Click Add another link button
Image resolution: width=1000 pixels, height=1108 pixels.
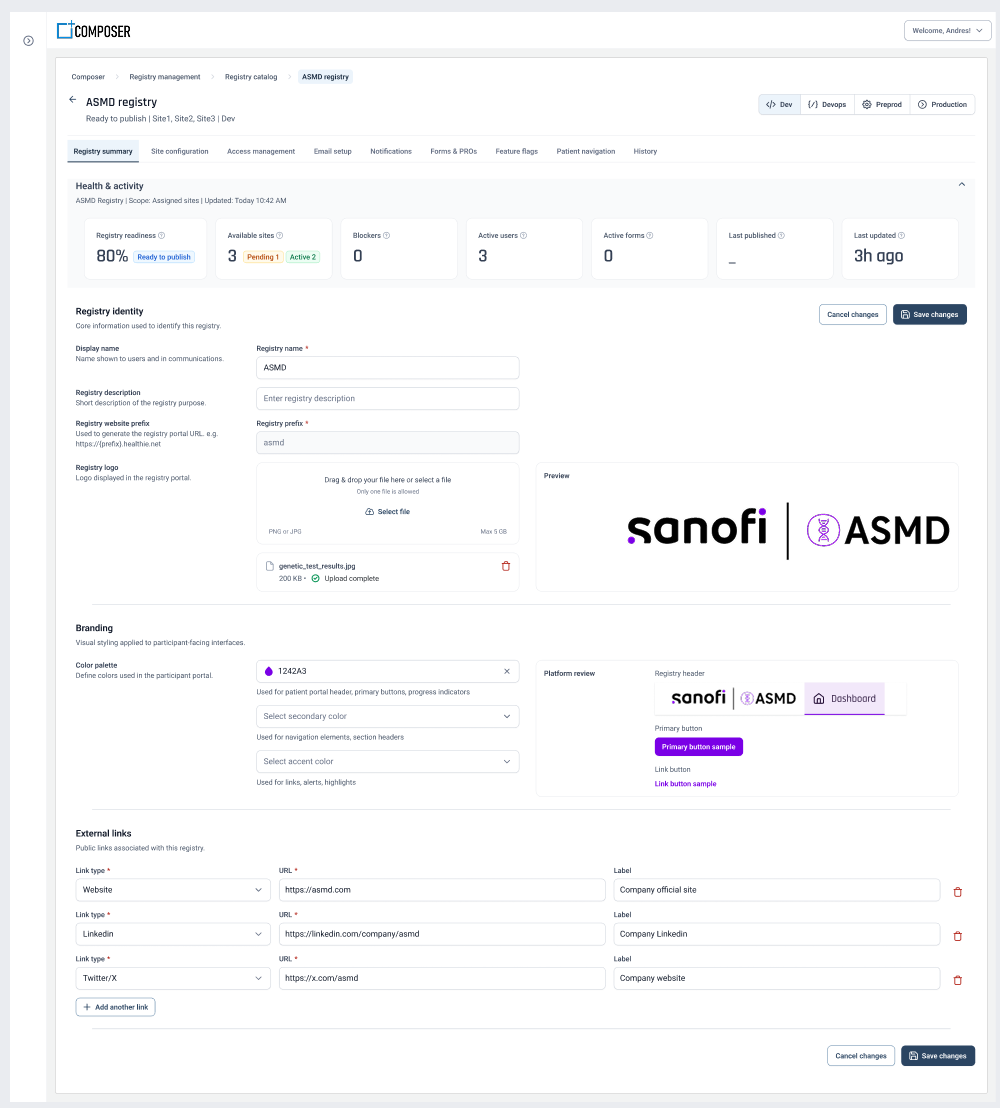[x=115, y=1007]
